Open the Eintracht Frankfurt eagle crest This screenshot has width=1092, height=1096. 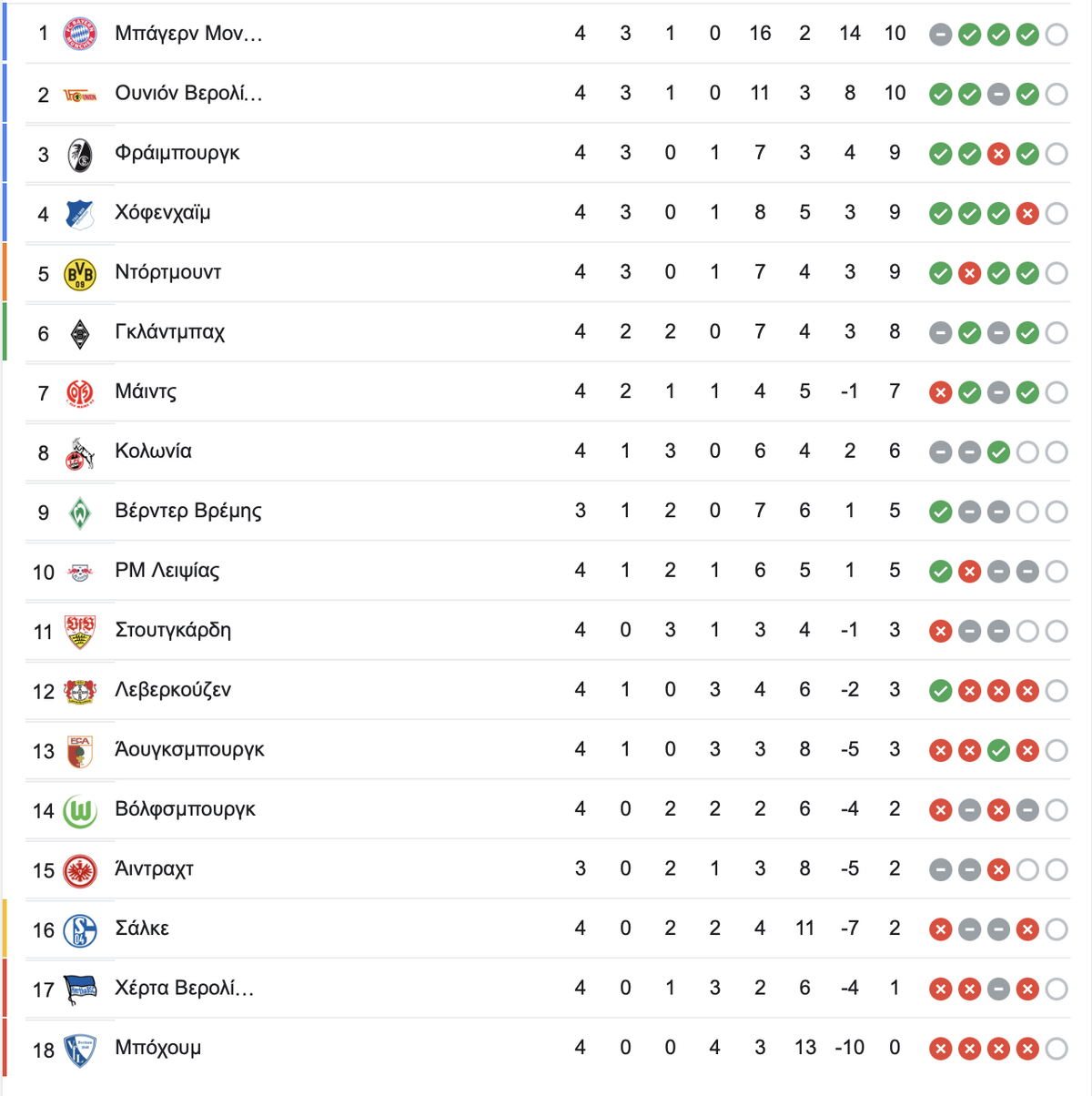pyautogui.click(x=80, y=871)
